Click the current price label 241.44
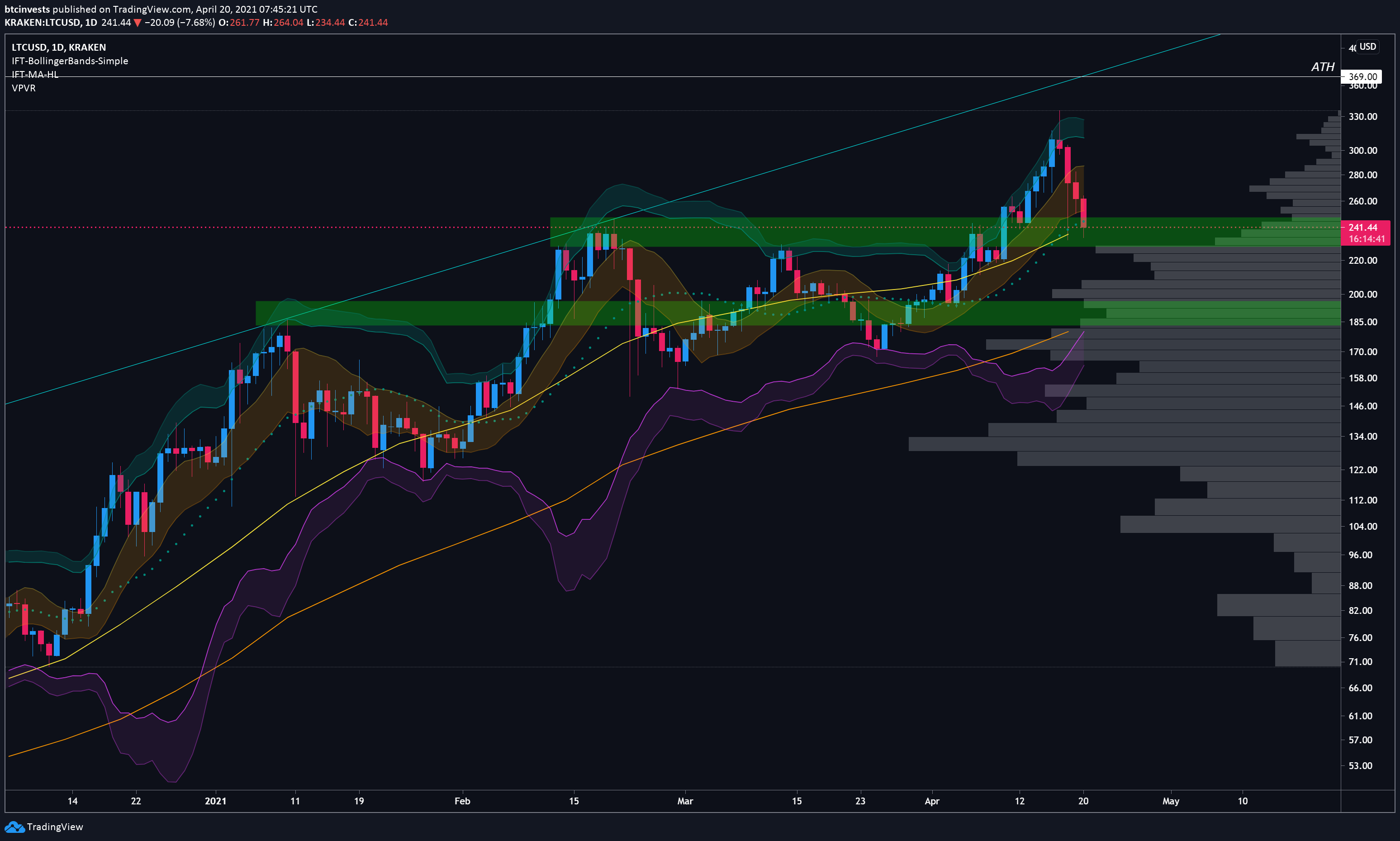 (1362, 227)
